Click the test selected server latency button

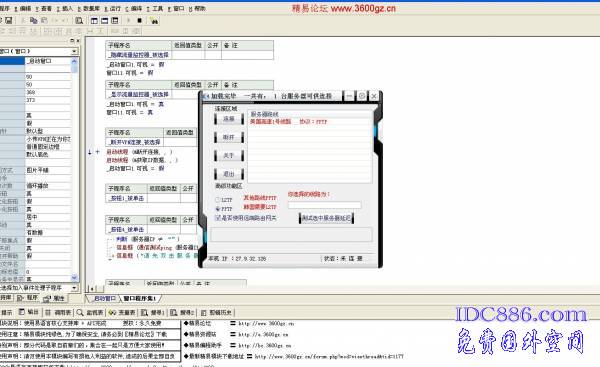click(326, 218)
